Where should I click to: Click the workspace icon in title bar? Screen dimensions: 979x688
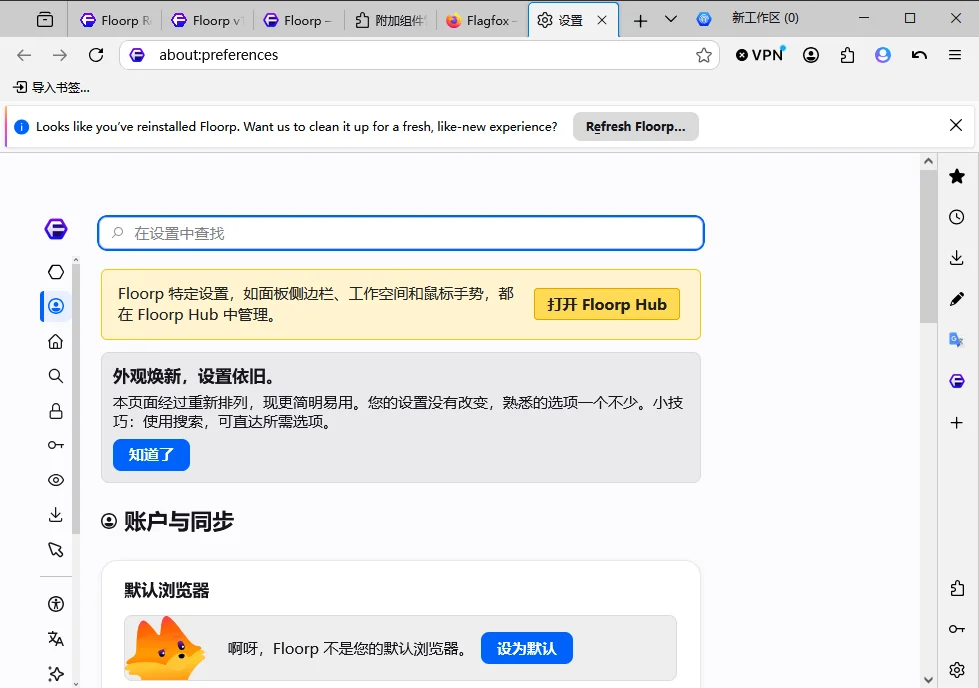click(704, 19)
